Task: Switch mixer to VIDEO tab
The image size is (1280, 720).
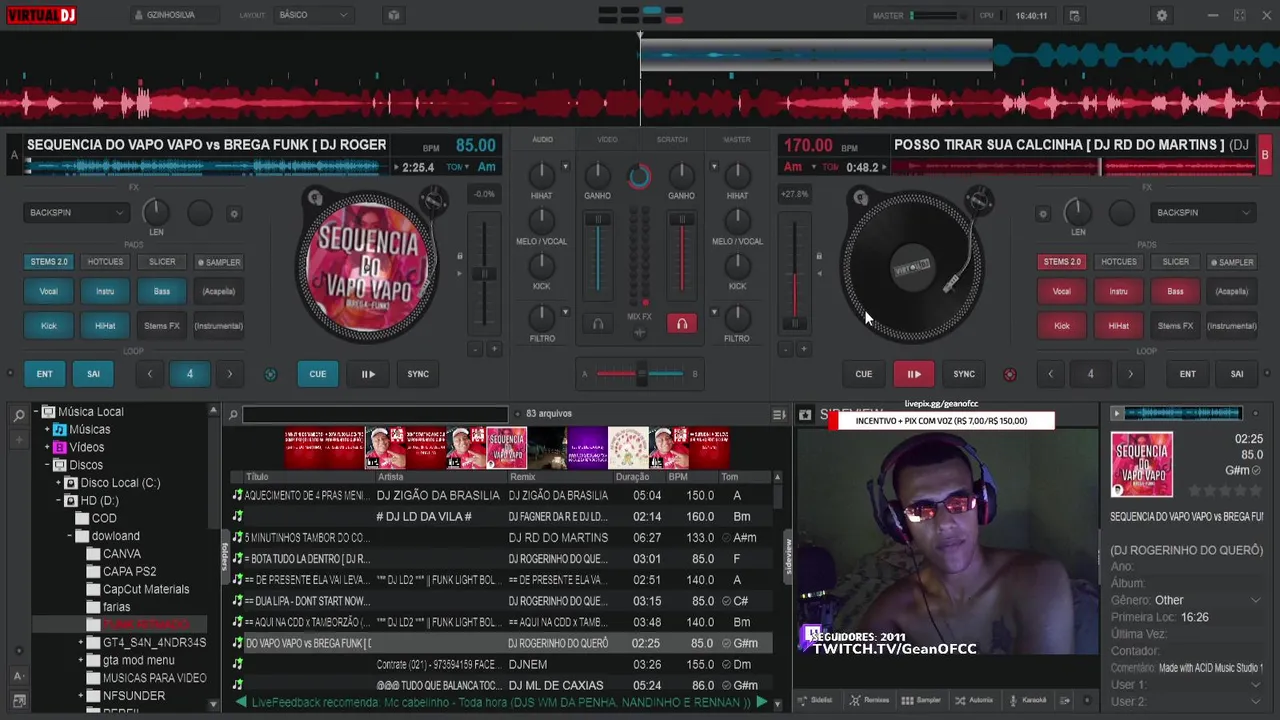Action: click(x=607, y=140)
